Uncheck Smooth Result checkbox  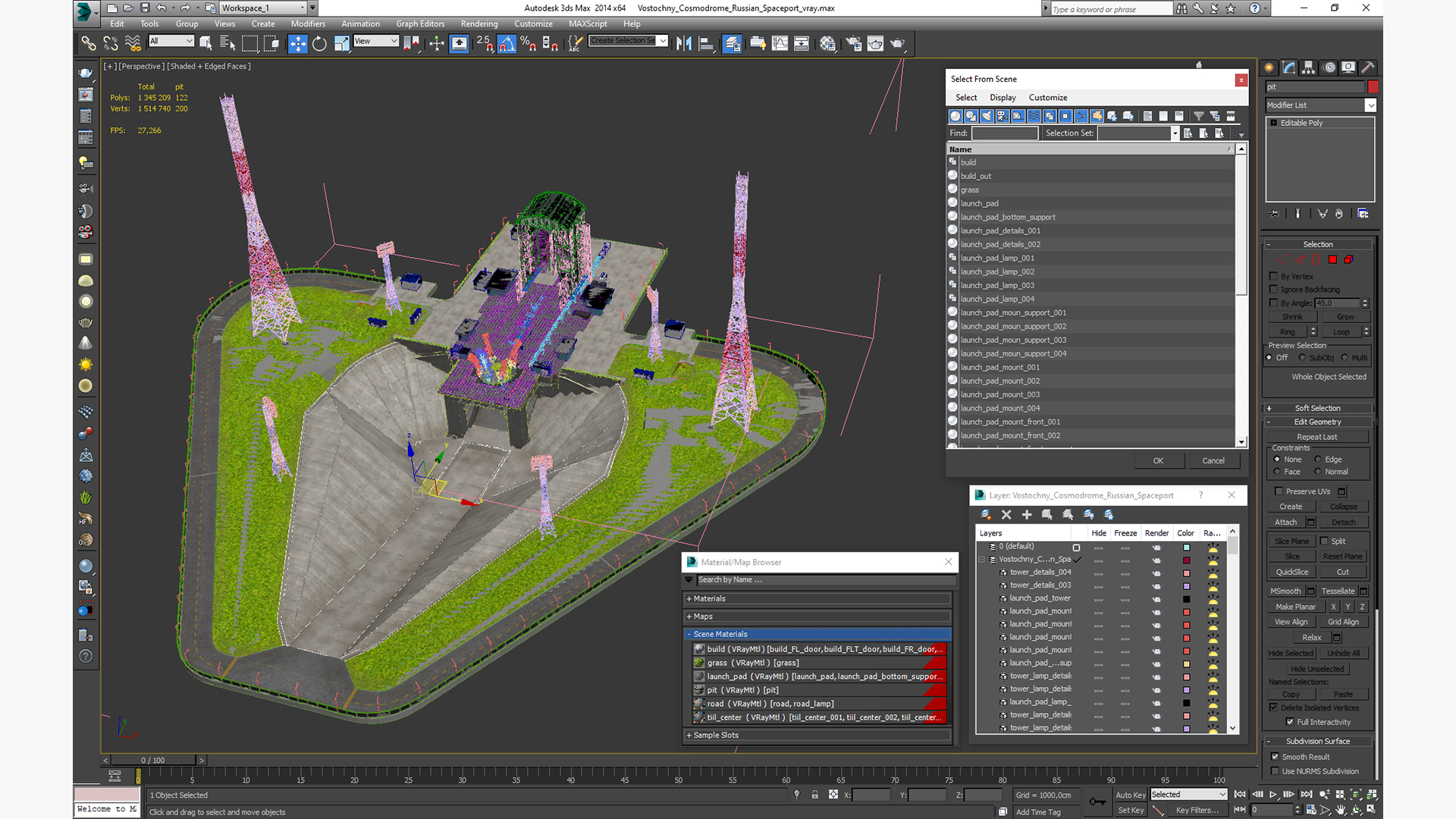click(1275, 757)
